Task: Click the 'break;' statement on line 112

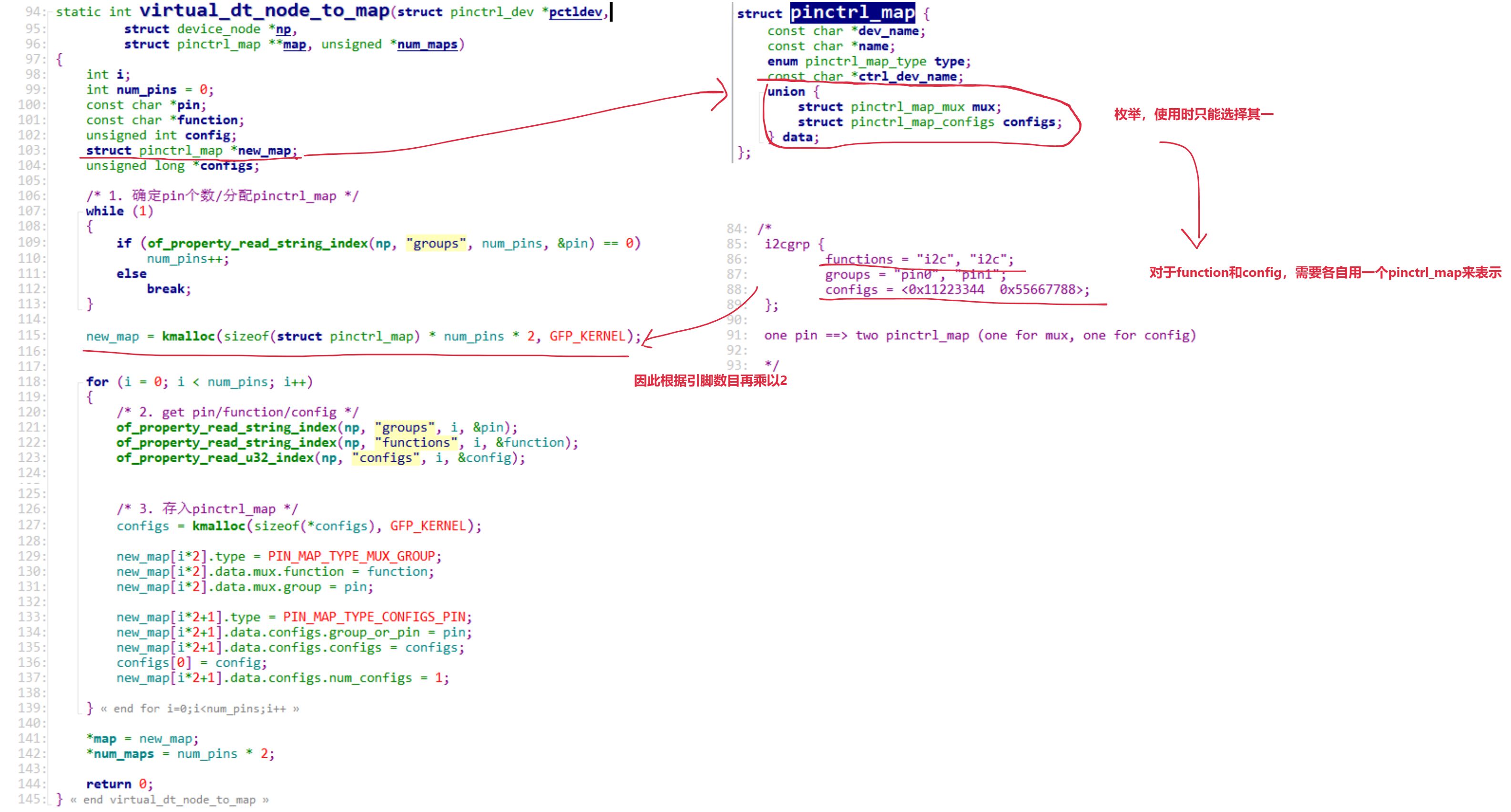Action: coord(169,289)
